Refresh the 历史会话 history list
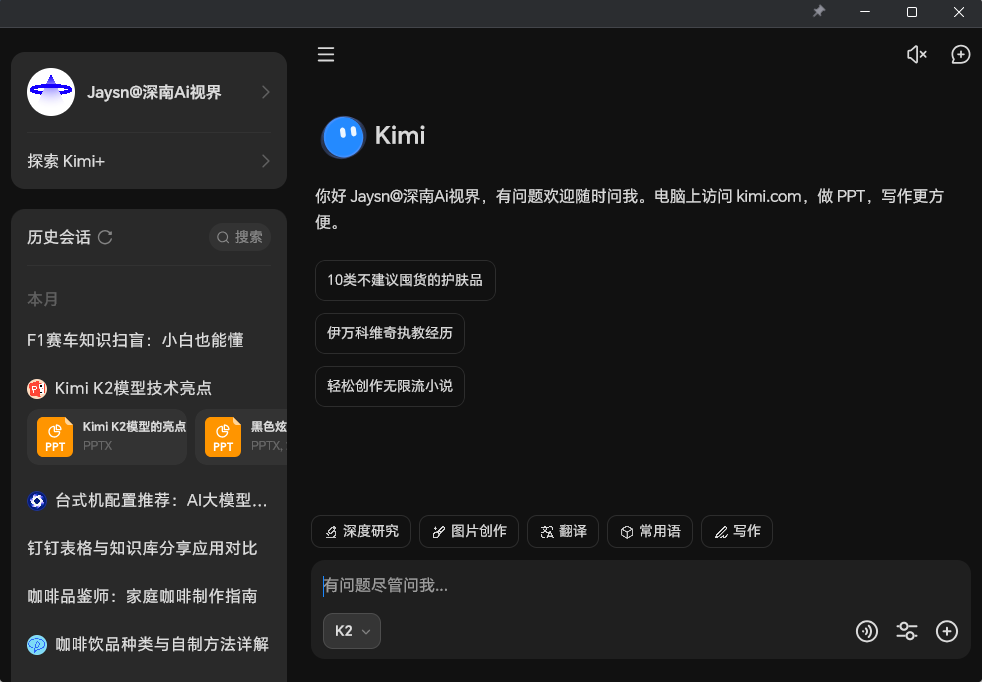This screenshot has height=682, width=982. tap(105, 237)
